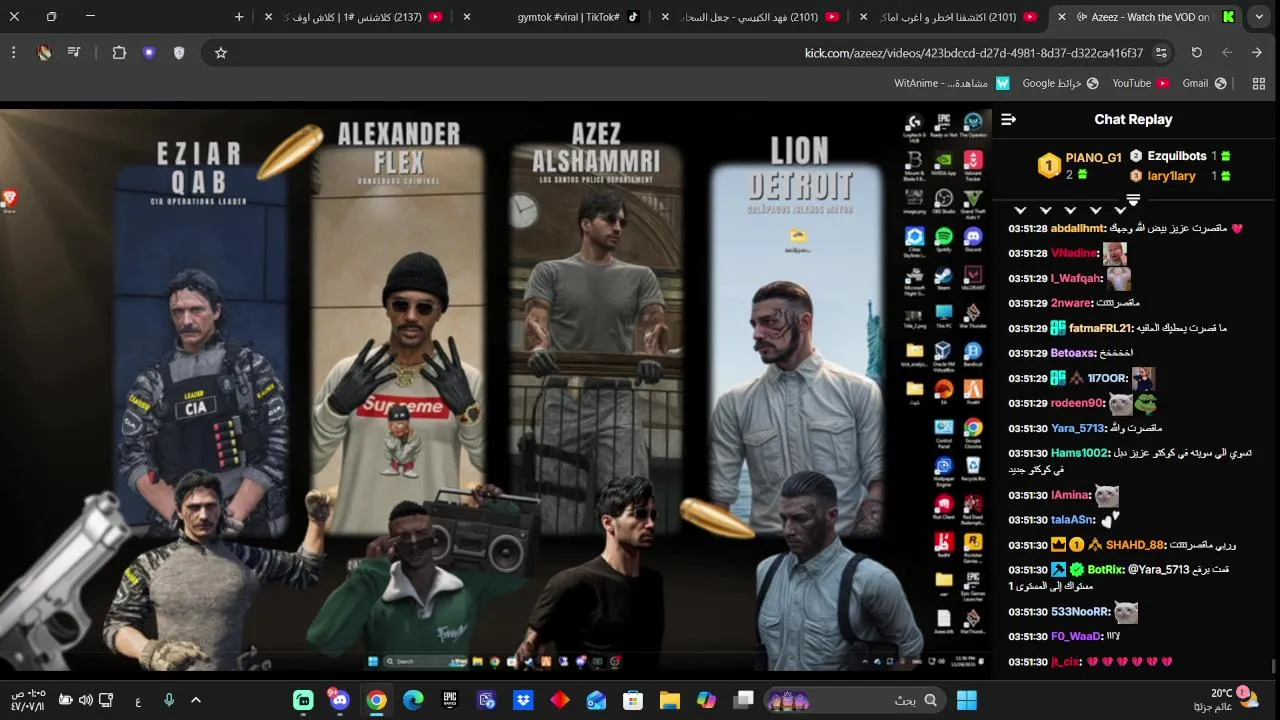1280x720 pixels.
Task: Toggle the microphone tray icon
Action: coord(169,700)
